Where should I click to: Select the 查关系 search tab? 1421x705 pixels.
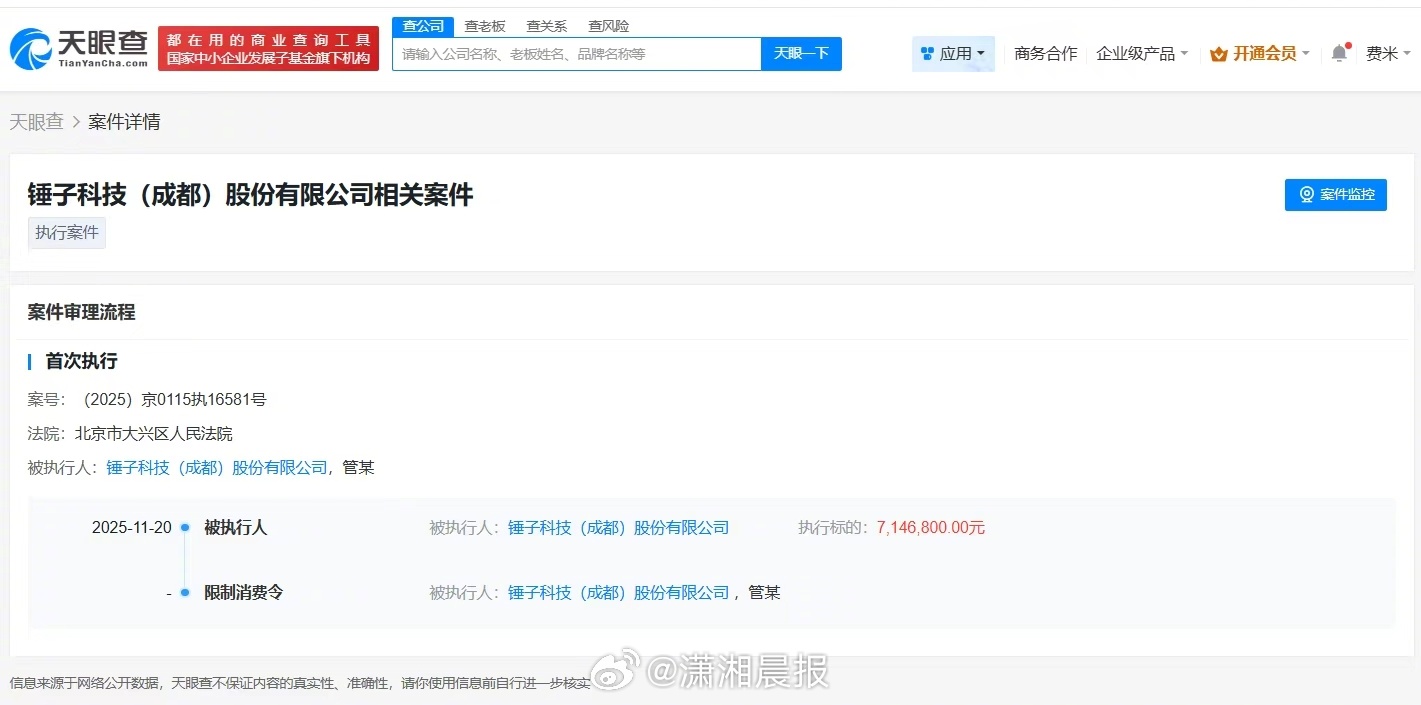547,26
